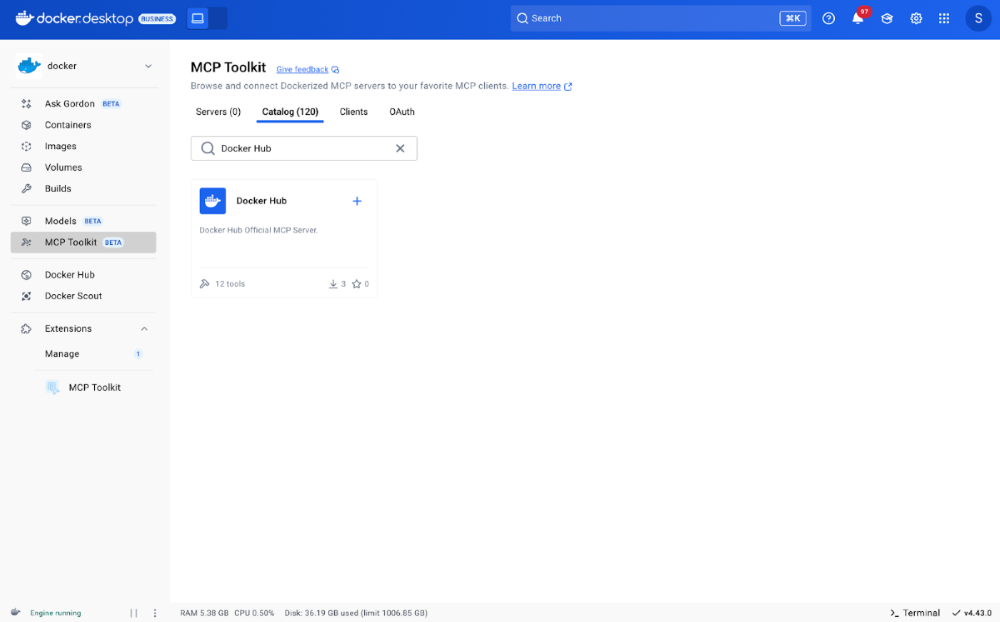Open the user account avatar menu
Screen dimensions: 1000x622
click(x=977, y=18)
